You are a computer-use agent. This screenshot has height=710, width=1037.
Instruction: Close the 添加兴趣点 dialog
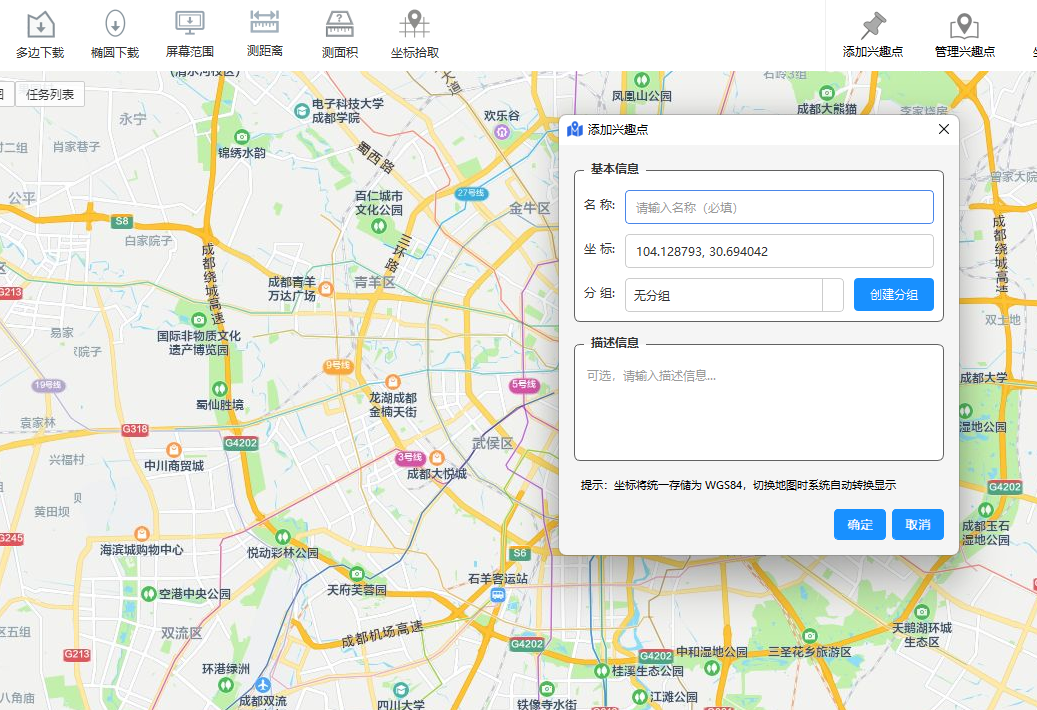tap(944, 129)
